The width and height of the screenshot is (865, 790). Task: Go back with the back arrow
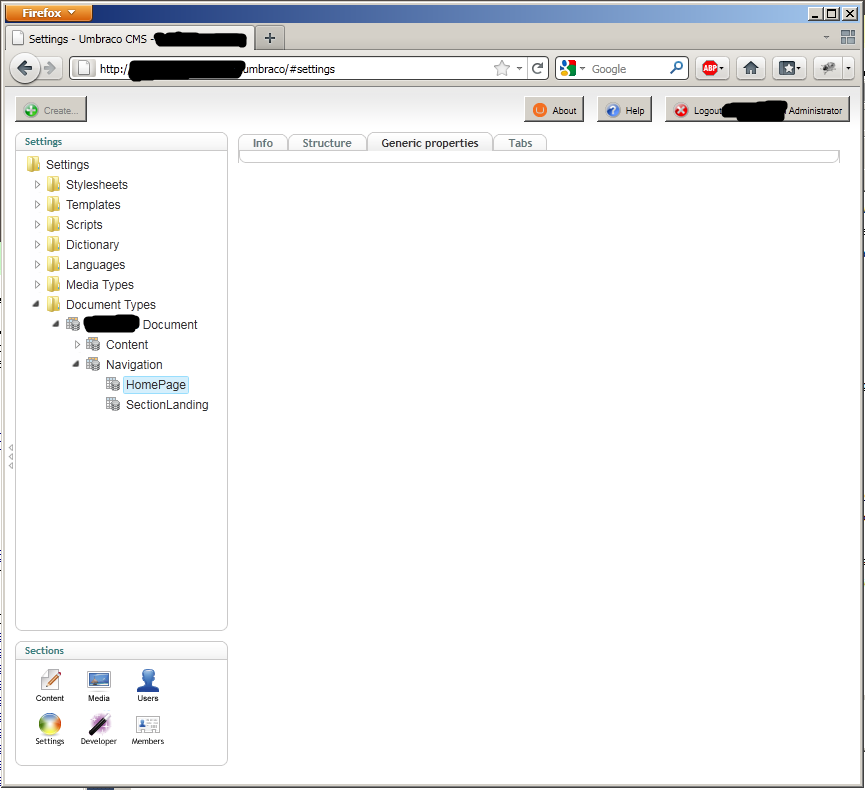click(x=25, y=68)
